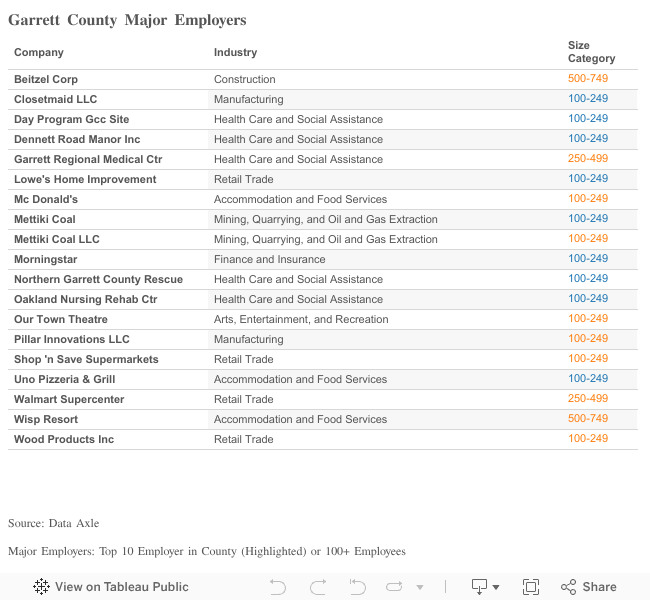The image size is (650, 600).
Task: Click the Undo arrow icon
Action: tap(278, 587)
